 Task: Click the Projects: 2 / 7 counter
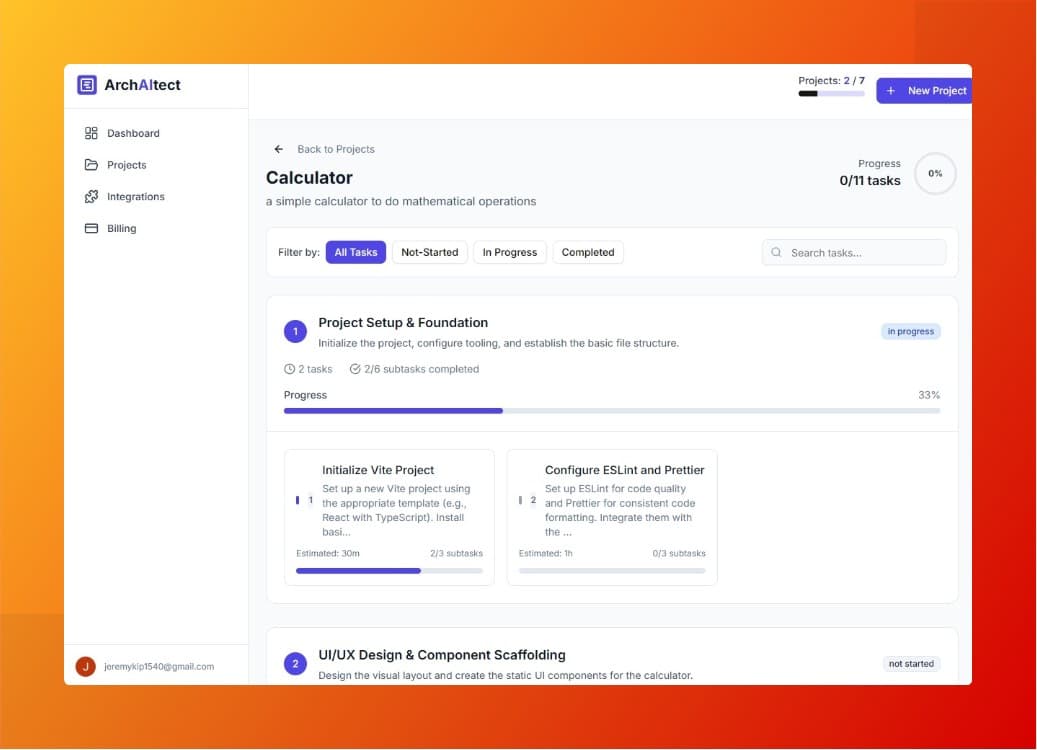831,81
